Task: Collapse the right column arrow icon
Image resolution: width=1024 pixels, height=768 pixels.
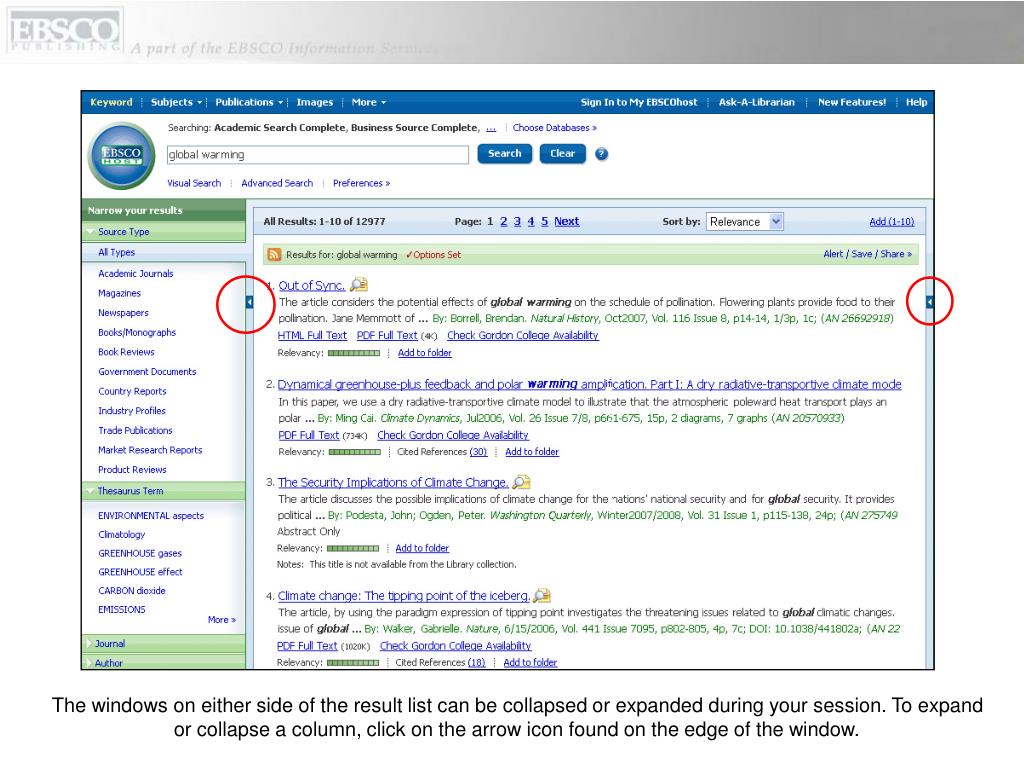Action: tap(930, 302)
